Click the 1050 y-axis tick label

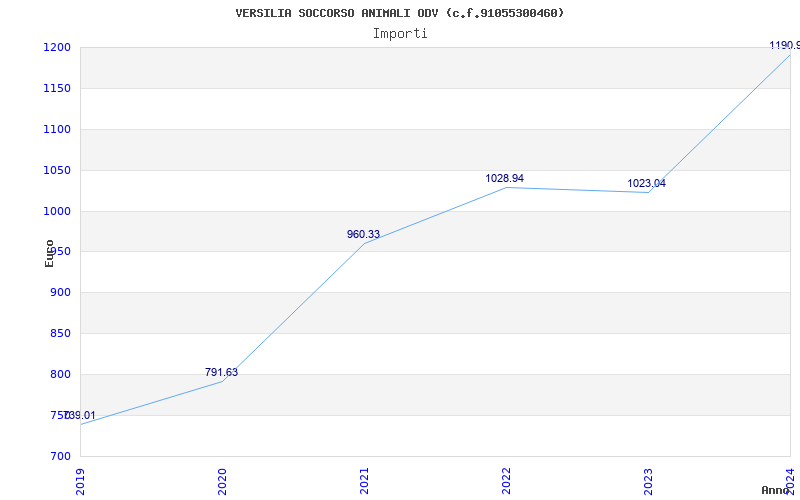click(57, 170)
